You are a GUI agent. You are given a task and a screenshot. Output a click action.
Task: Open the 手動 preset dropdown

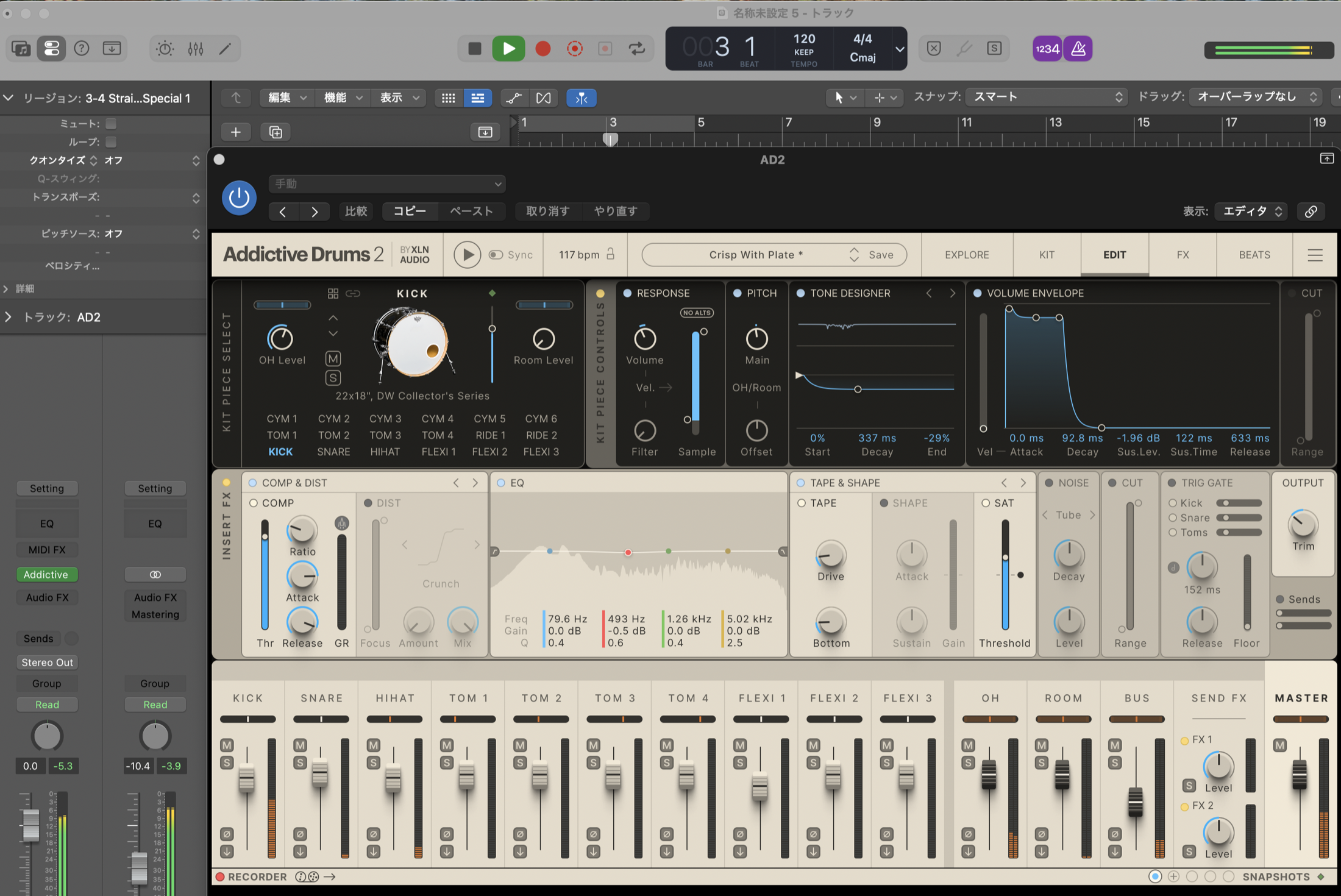[387, 183]
